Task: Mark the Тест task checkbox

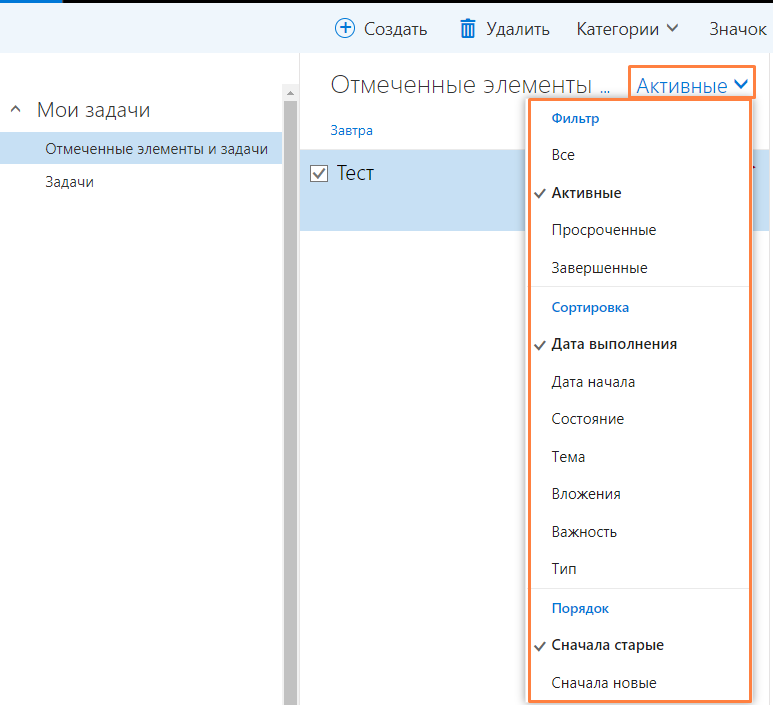Action: (320, 174)
